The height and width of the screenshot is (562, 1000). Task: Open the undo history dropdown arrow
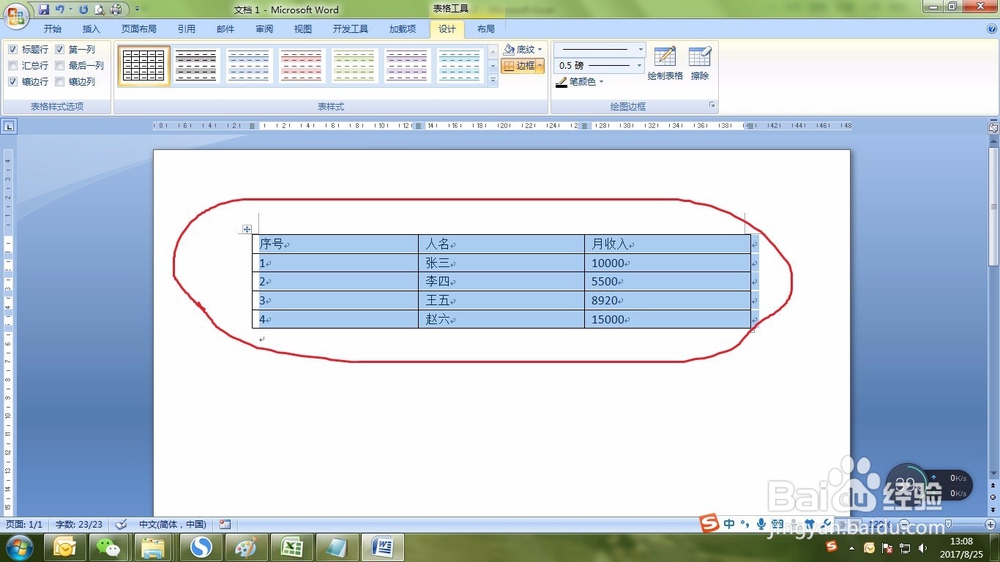click(70, 10)
